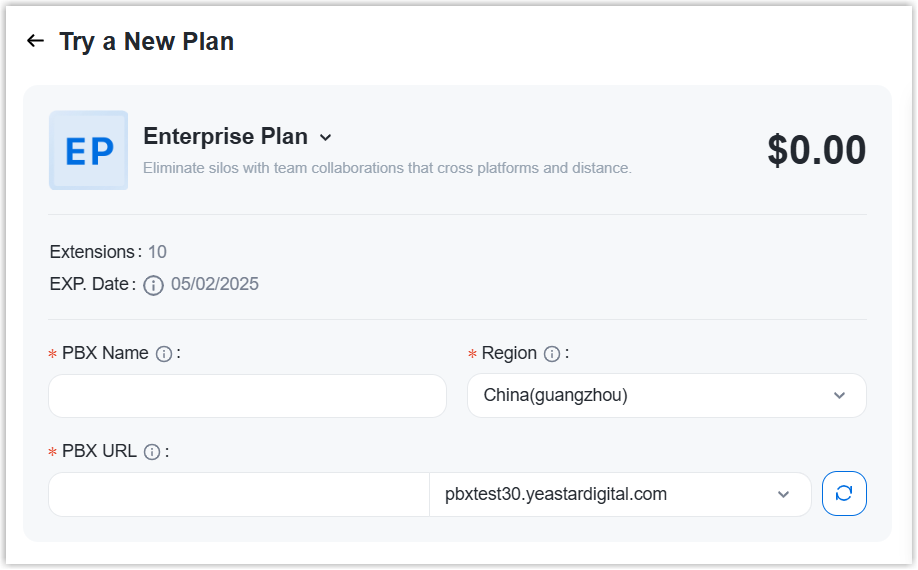The image size is (918, 570).
Task: Go back using the left arrow
Action: click(x=35, y=41)
